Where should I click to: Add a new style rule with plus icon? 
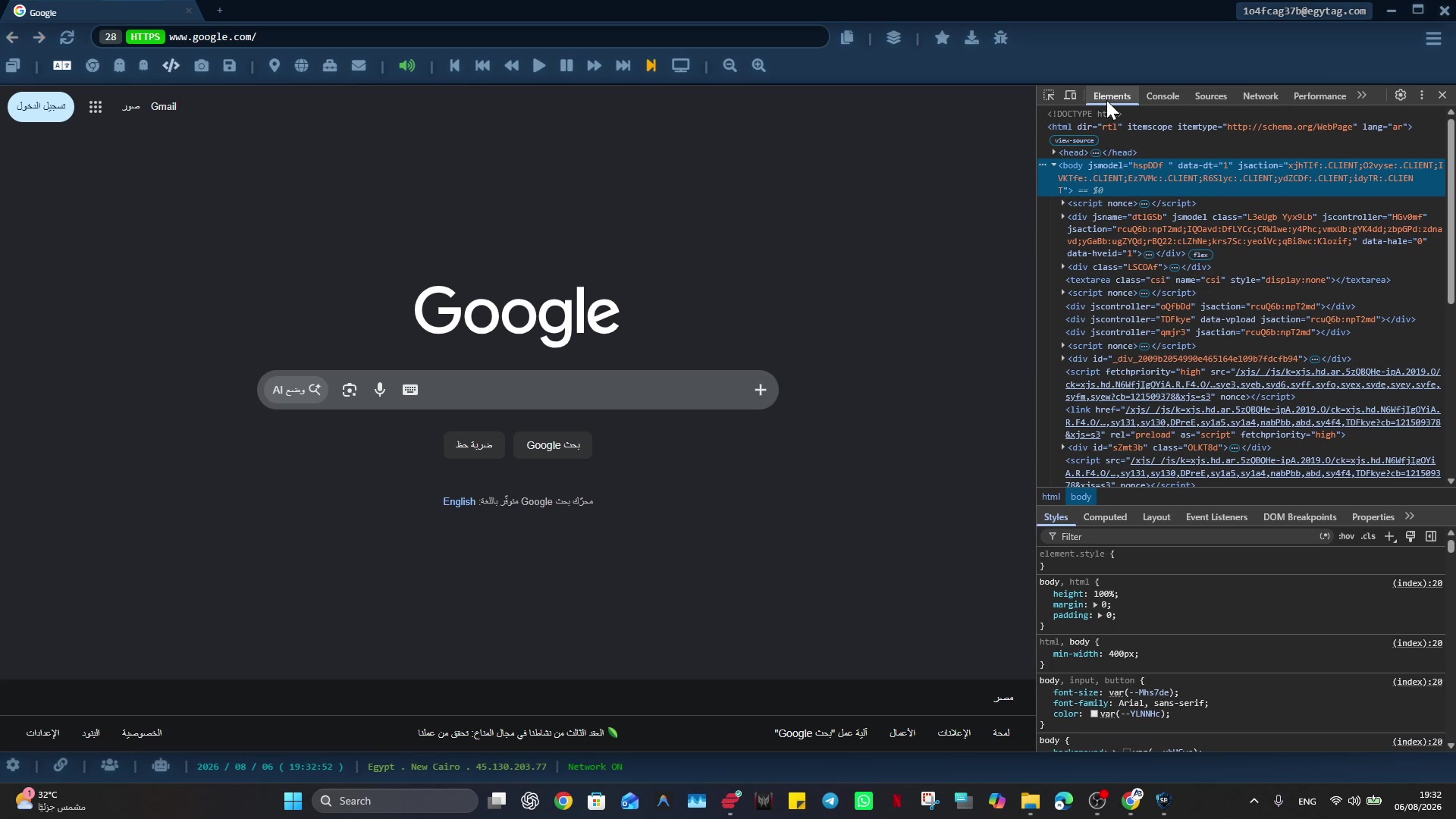(1390, 537)
